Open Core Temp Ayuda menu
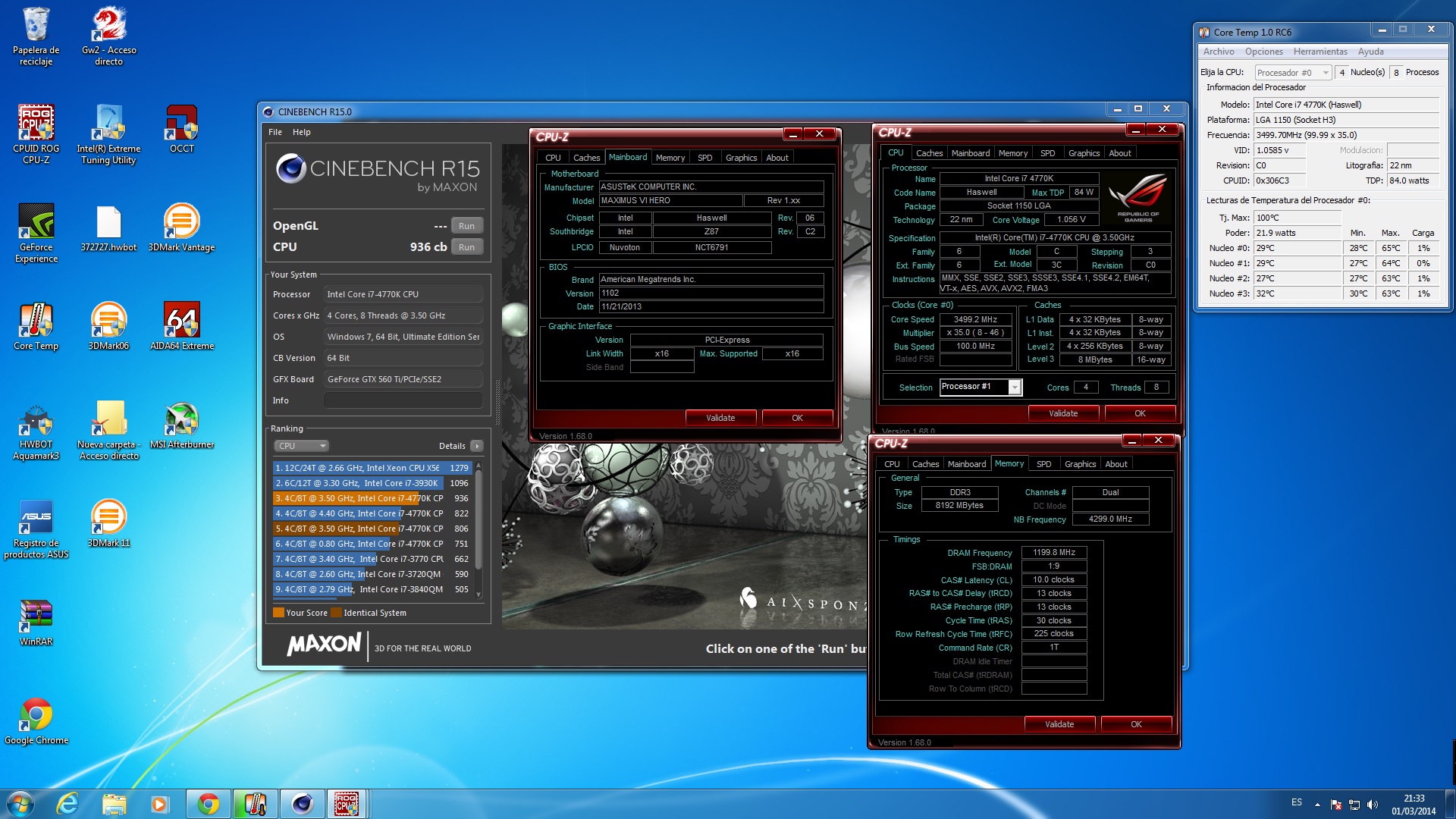The height and width of the screenshot is (819, 1456). coord(1370,52)
